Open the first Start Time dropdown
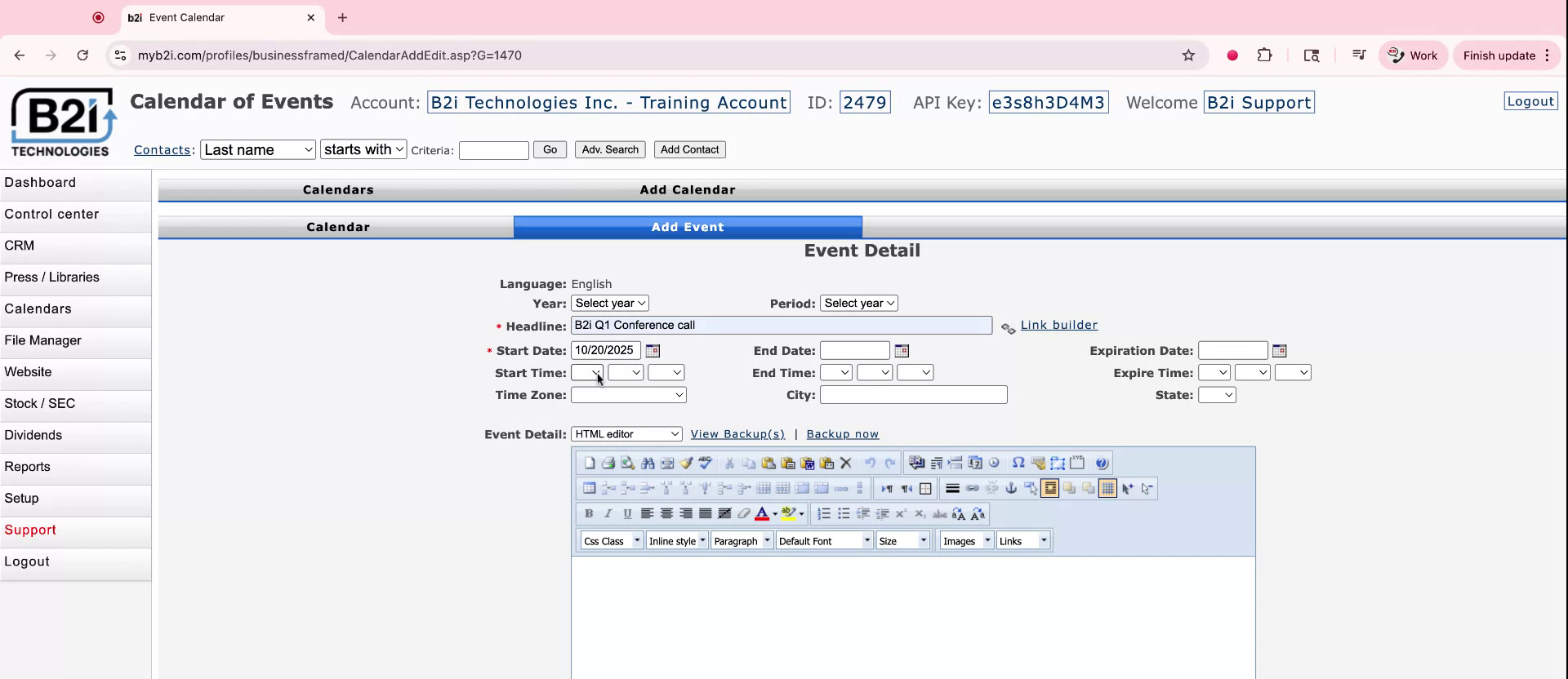The image size is (1568, 679). pos(587,373)
